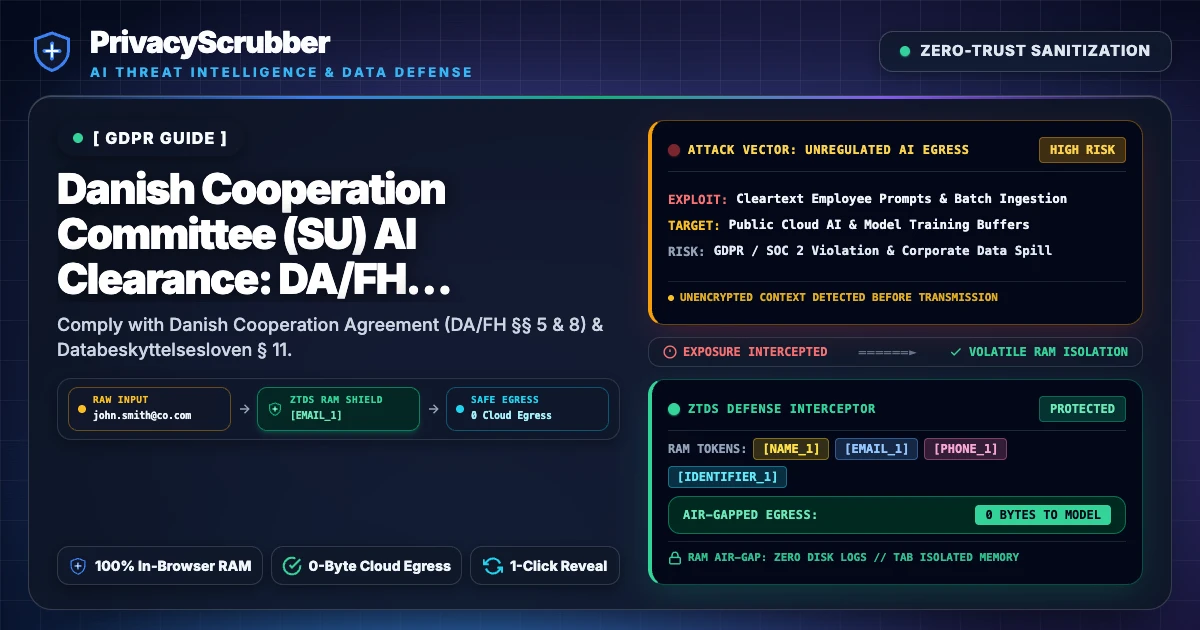Open the Danish Cooperation Committee headline
Screen dimensions: 1200x630
click(254, 235)
